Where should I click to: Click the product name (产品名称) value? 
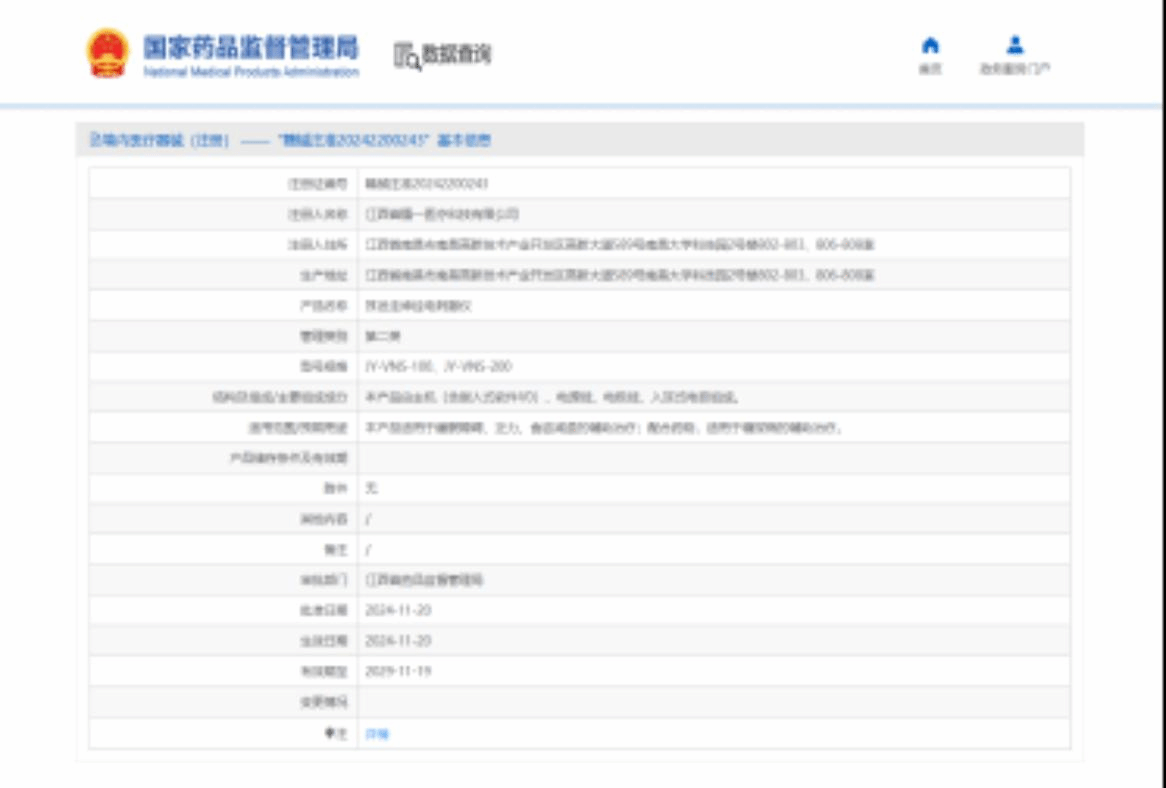(418, 306)
